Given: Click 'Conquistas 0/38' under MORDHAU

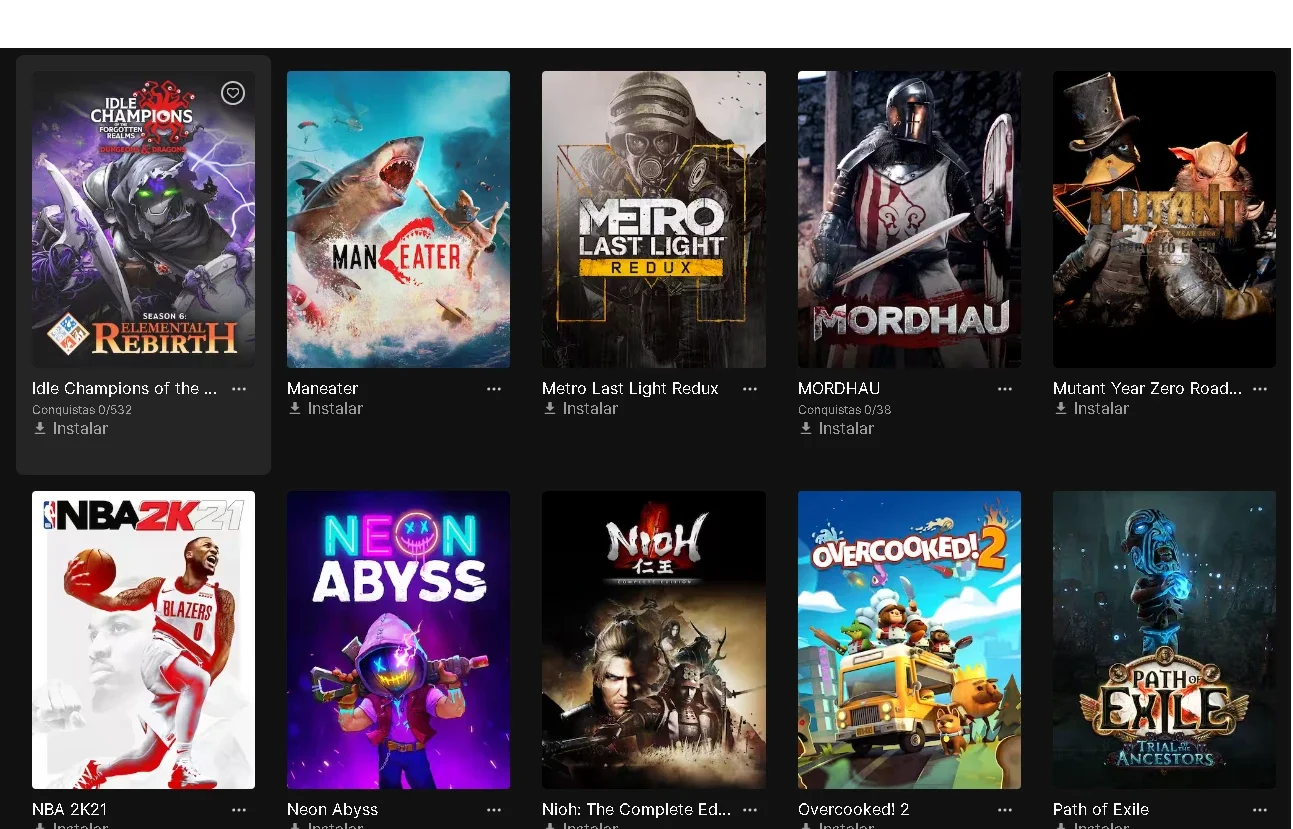Looking at the screenshot, I should click(x=844, y=410).
